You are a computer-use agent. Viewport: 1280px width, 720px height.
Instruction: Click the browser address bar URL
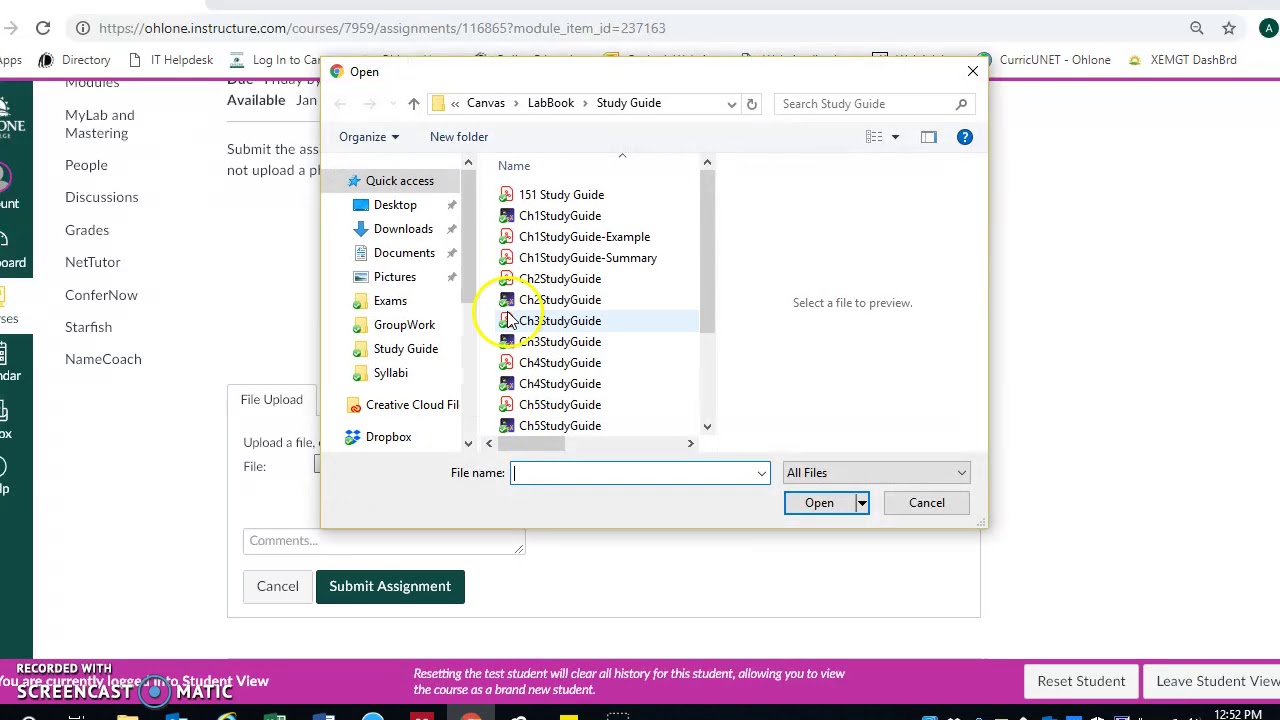[x=382, y=28]
